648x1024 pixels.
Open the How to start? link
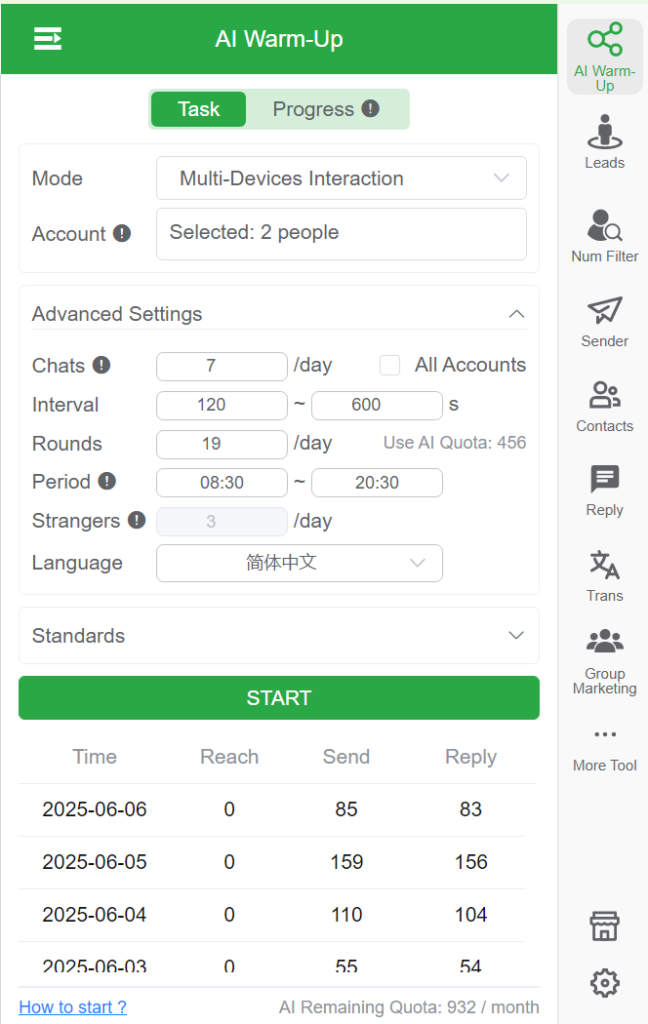pyautogui.click(x=73, y=1006)
